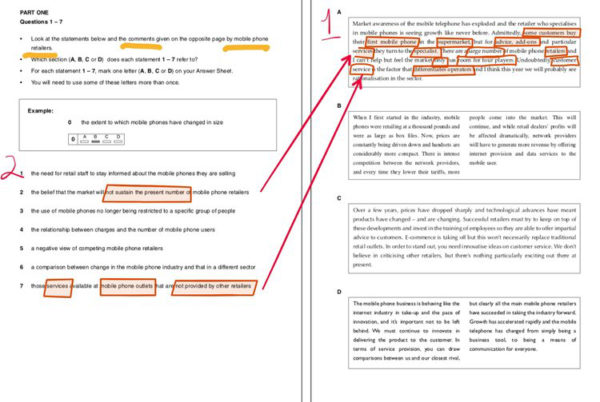
Task: Select statement 5 "a negative view of competing mobile phone retailers"
Action: click(97, 248)
